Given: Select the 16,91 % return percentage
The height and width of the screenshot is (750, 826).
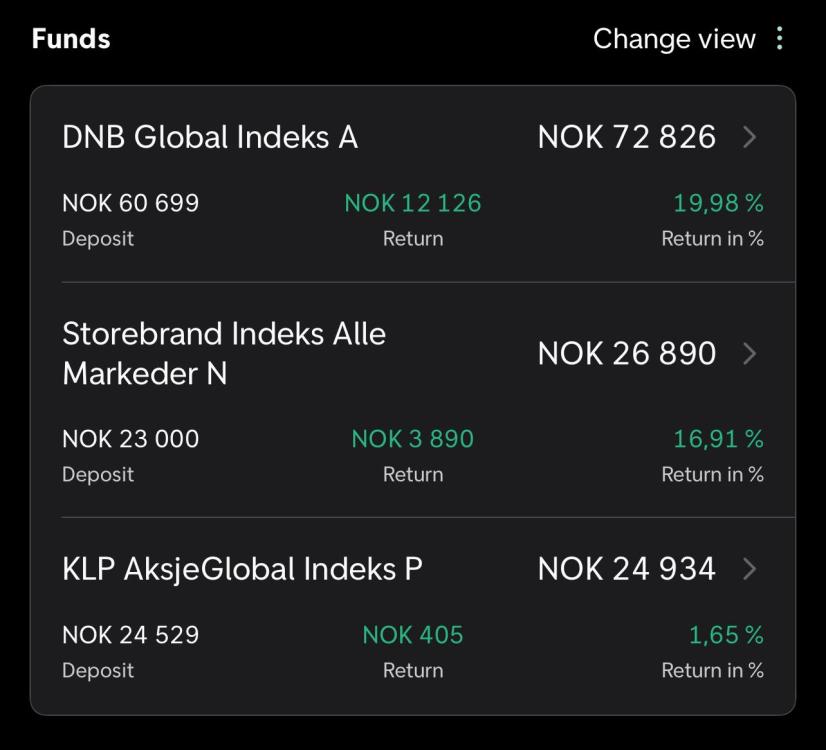Looking at the screenshot, I should [x=719, y=439].
